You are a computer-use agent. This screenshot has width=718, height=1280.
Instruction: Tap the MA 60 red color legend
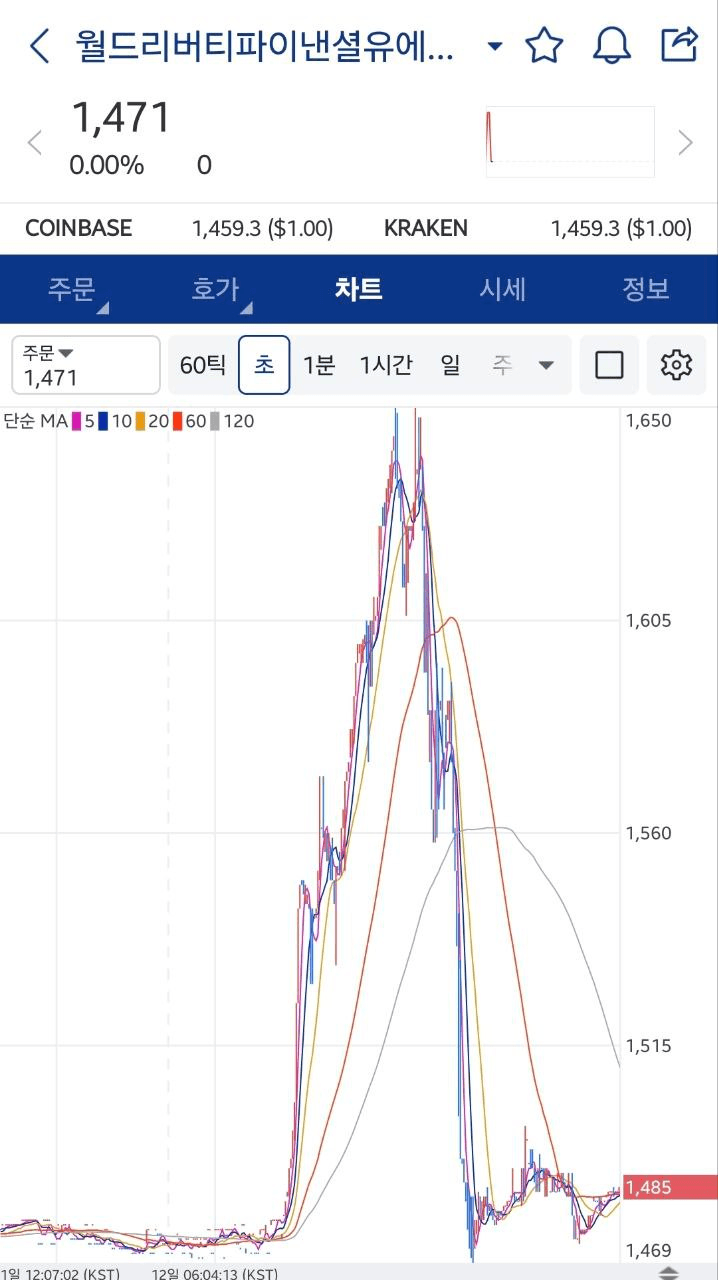point(189,422)
